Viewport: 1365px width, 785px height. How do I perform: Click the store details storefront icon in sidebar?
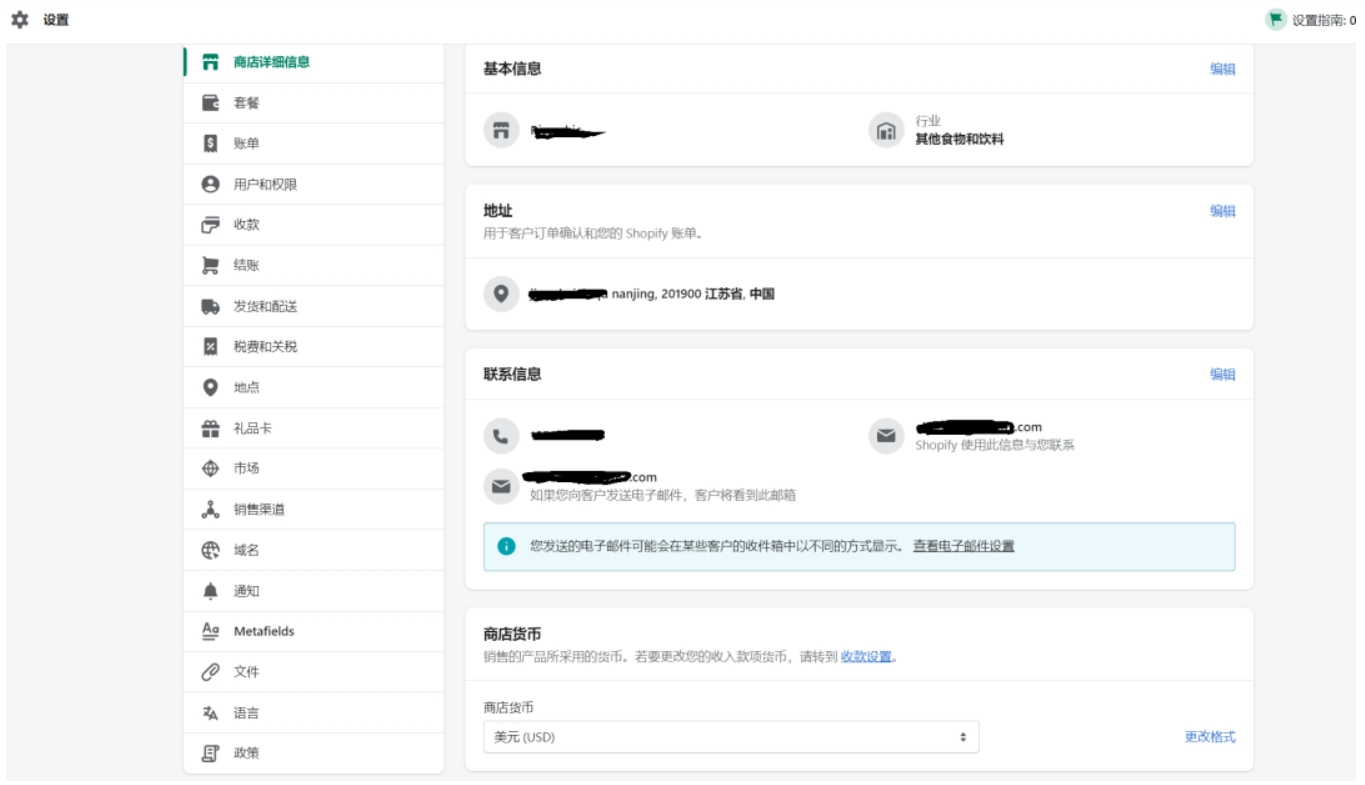210,62
